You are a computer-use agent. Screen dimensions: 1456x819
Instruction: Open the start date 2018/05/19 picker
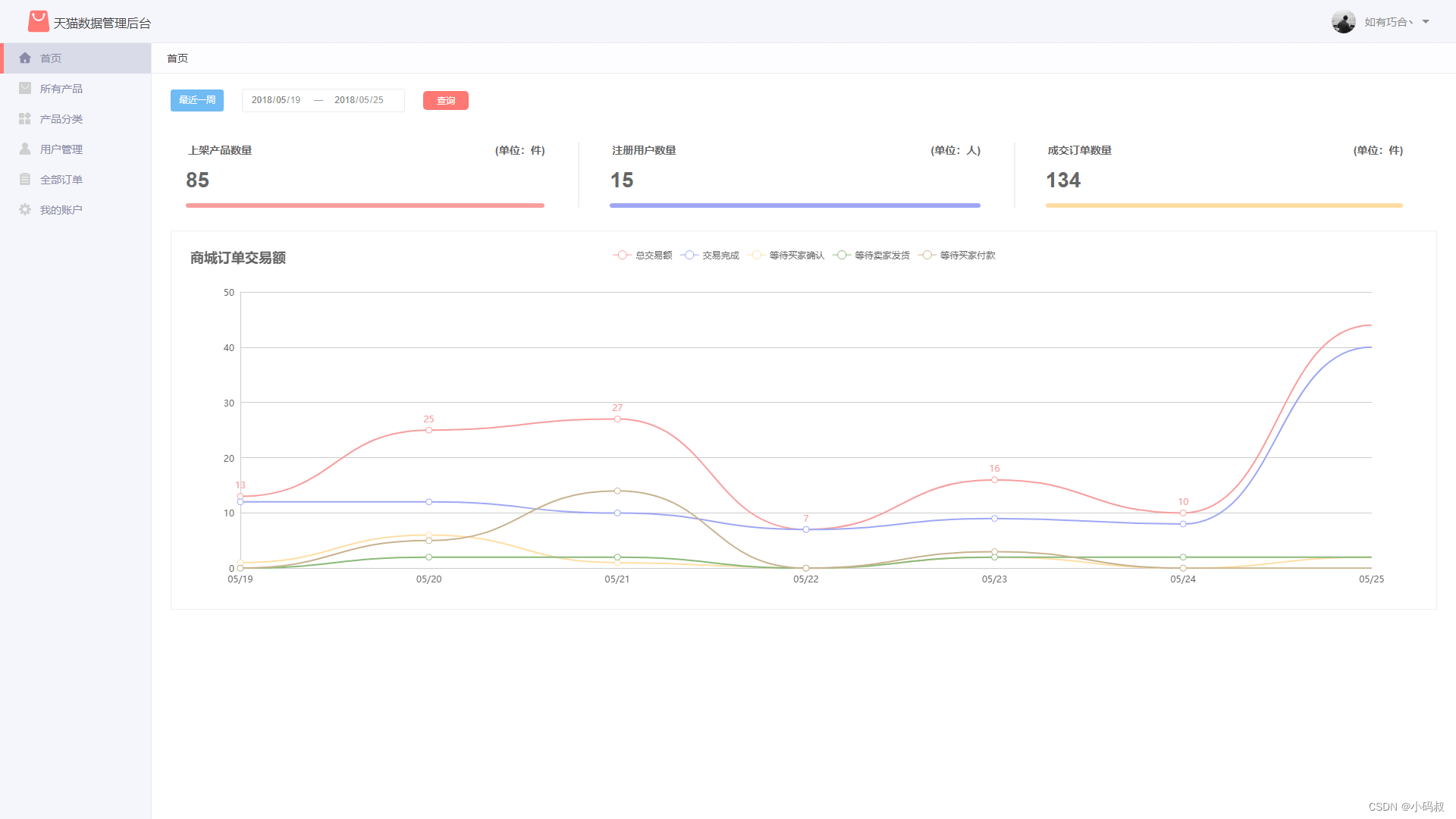(276, 100)
